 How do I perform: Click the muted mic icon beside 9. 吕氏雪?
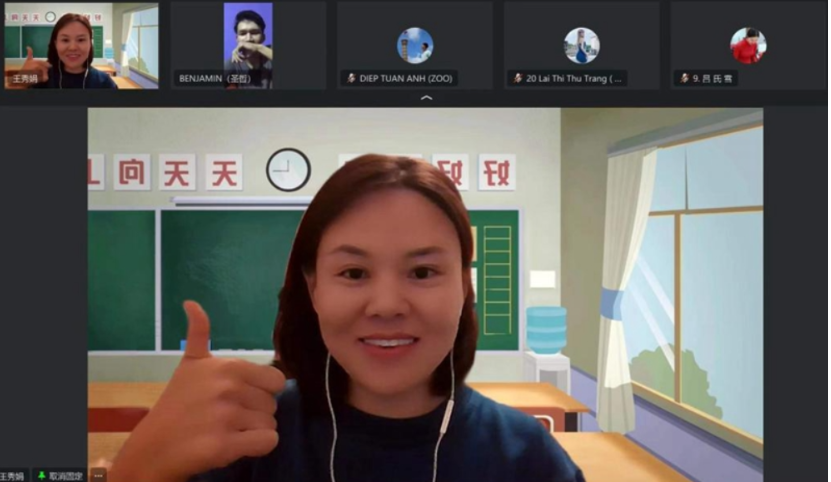pyautogui.click(x=684, y=78)
